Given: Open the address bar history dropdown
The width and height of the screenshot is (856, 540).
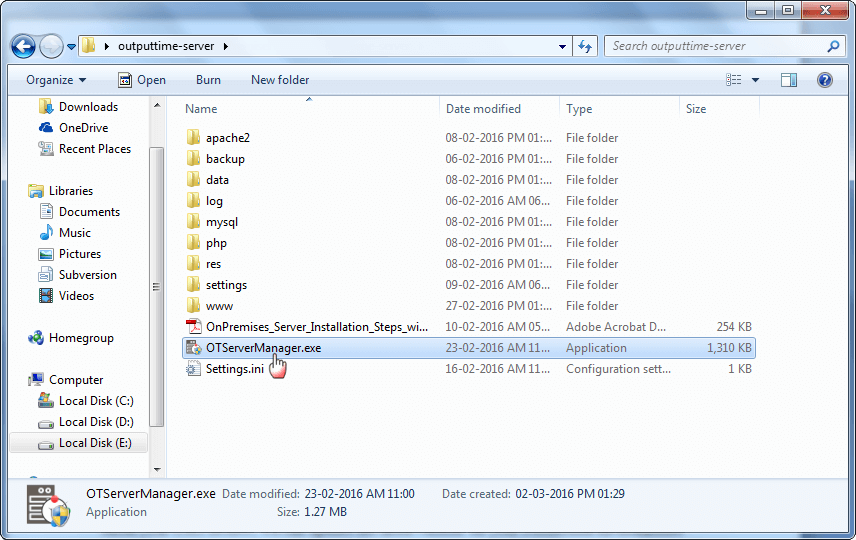Looking at the screenshot, I should coord(562,47).
